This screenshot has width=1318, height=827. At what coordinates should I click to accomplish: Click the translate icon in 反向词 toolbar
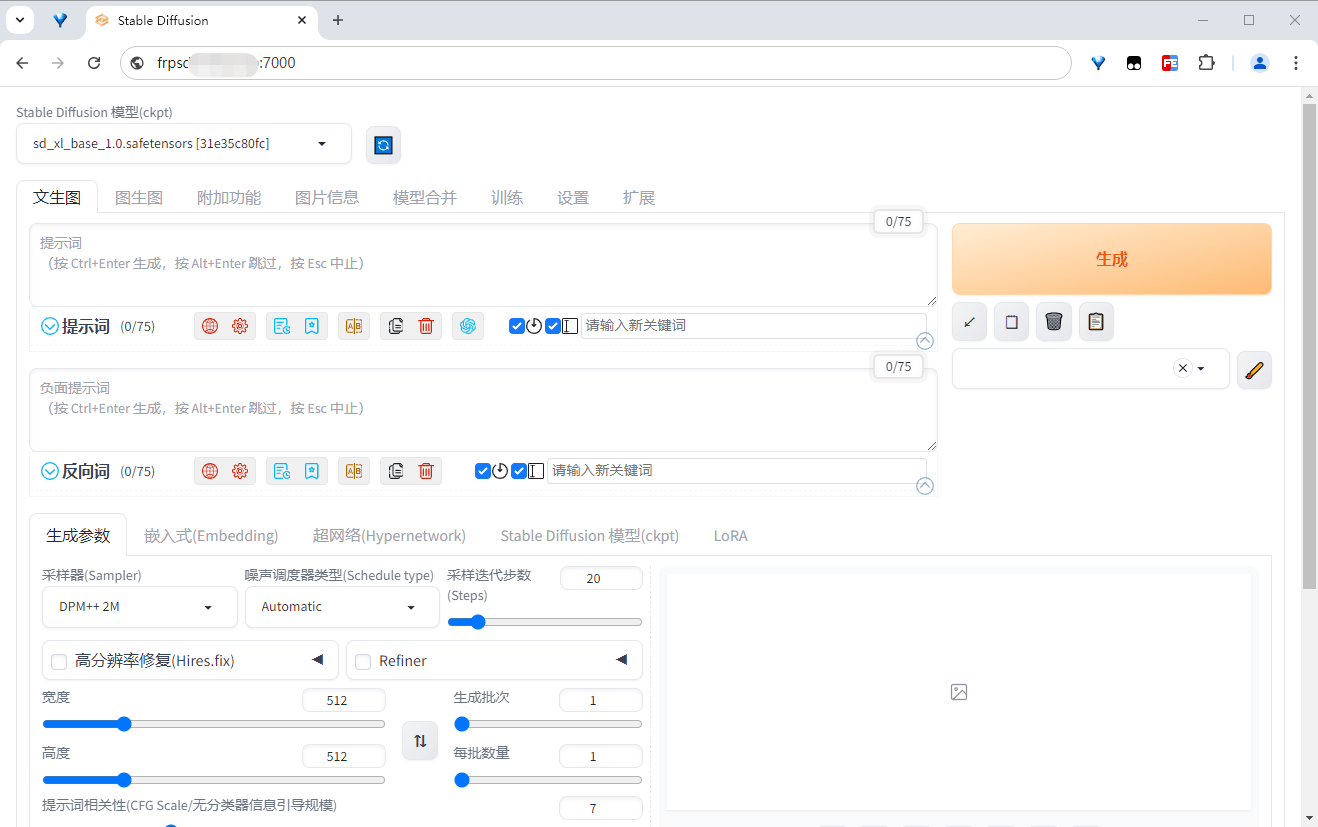[x=353, y=471]
